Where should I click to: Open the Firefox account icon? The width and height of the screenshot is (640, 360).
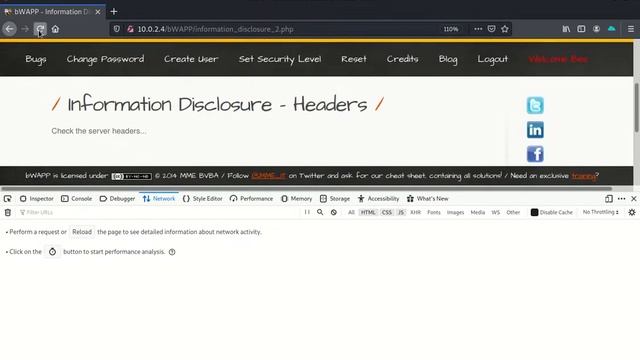click(x=596, y=29)
